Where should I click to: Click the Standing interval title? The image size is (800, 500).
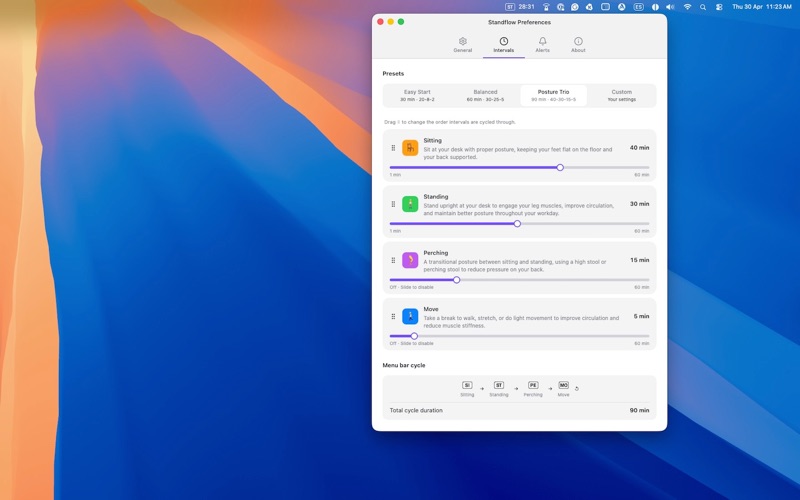435,196
